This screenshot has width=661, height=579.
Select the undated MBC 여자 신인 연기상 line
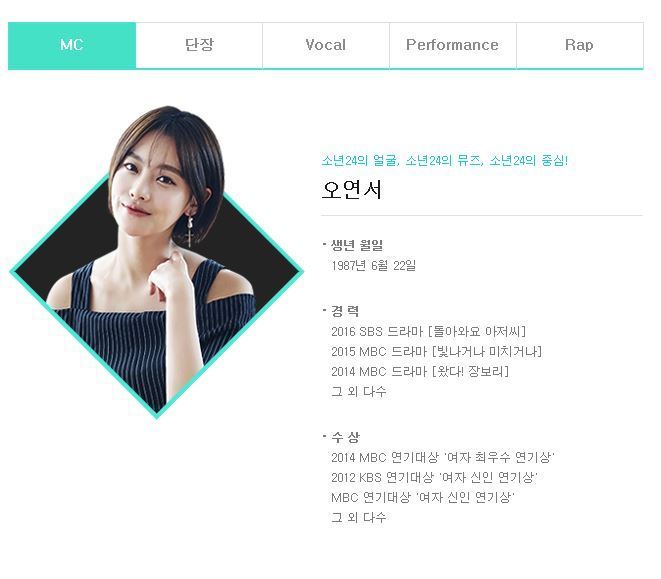[x=423, y=497]
